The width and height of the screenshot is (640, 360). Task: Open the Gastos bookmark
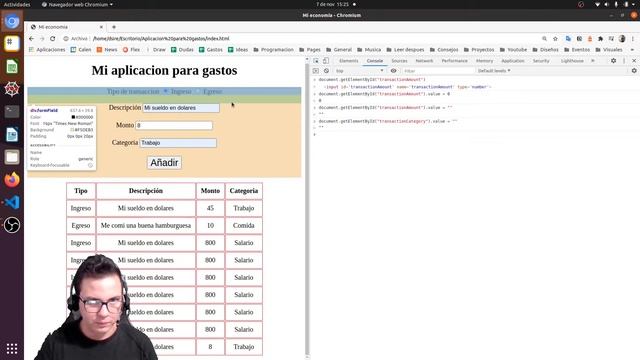coord(211,50)
